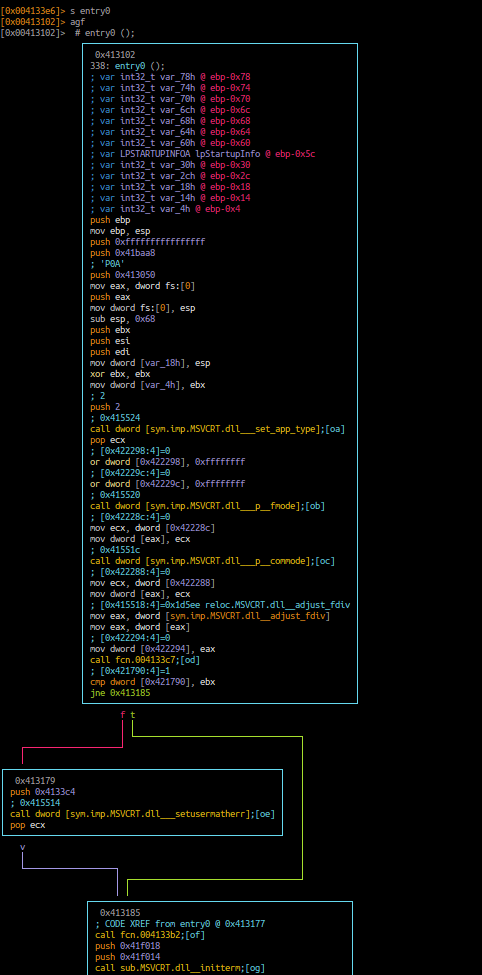Viewport: 482px width, 975px height.
Task: Select the var_14h variable declaration line
Action: click(x=170, y=198)
